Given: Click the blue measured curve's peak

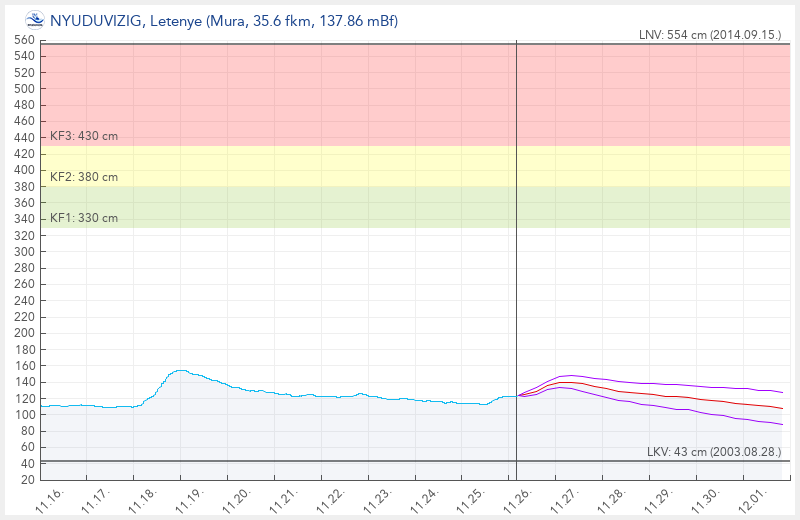Looking at the screenshot, I should tap(180, 370).
